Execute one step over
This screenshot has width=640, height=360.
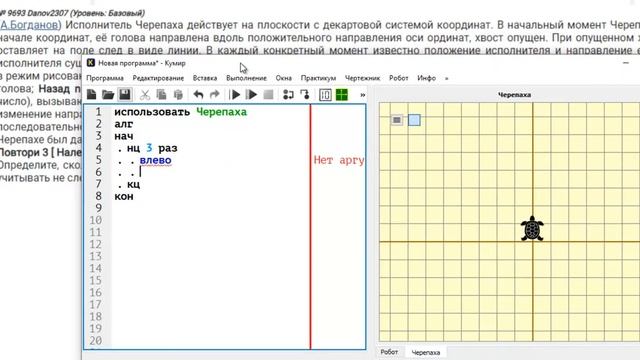[x=288, y=95]
